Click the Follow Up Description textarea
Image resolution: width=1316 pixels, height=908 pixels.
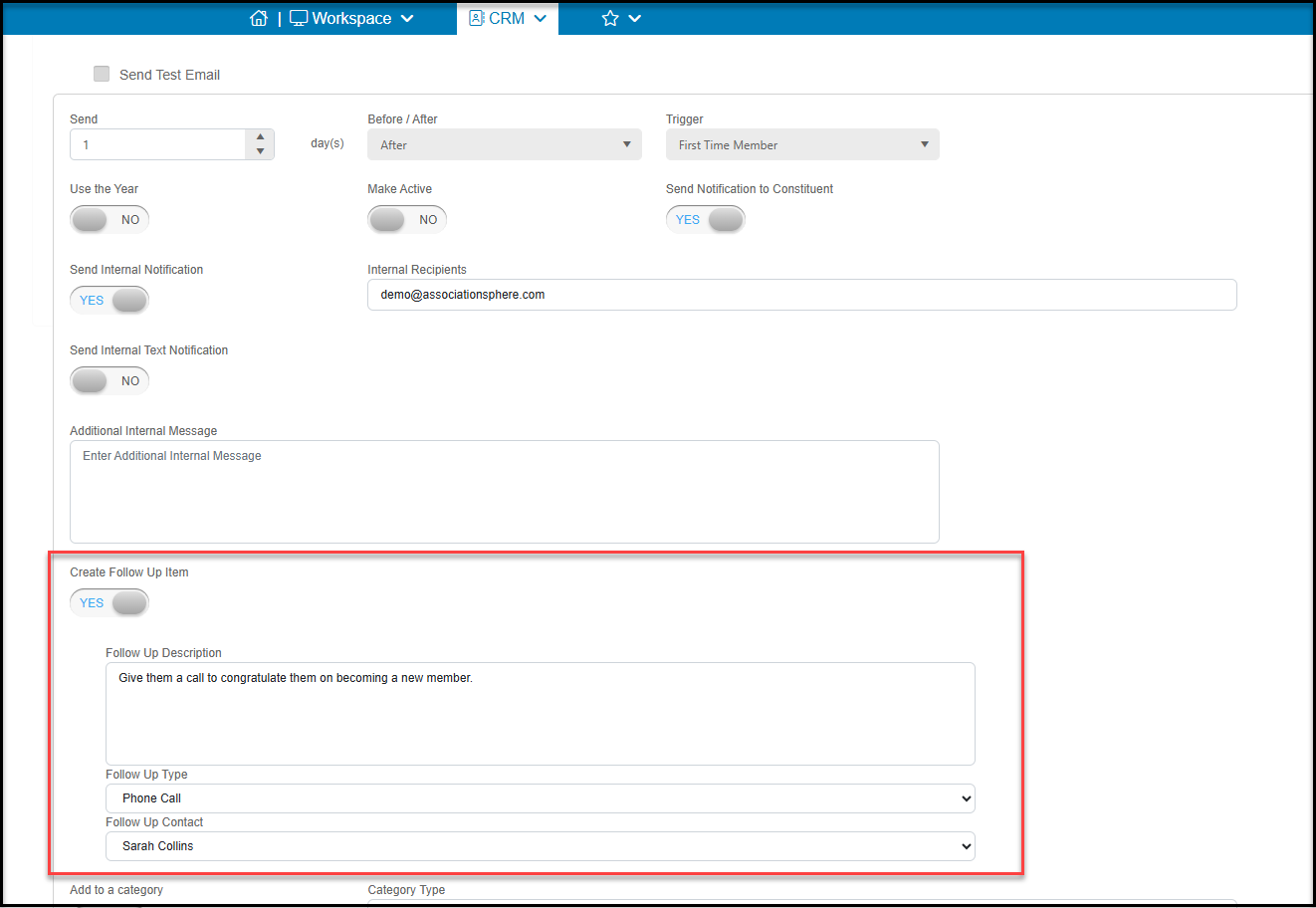pos(541,714)
